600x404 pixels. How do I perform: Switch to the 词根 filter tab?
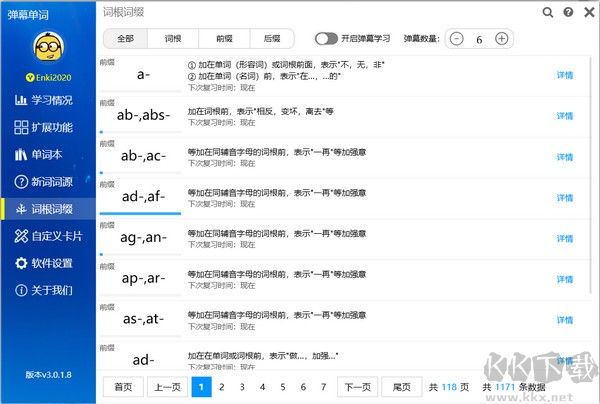coord(173,39)
